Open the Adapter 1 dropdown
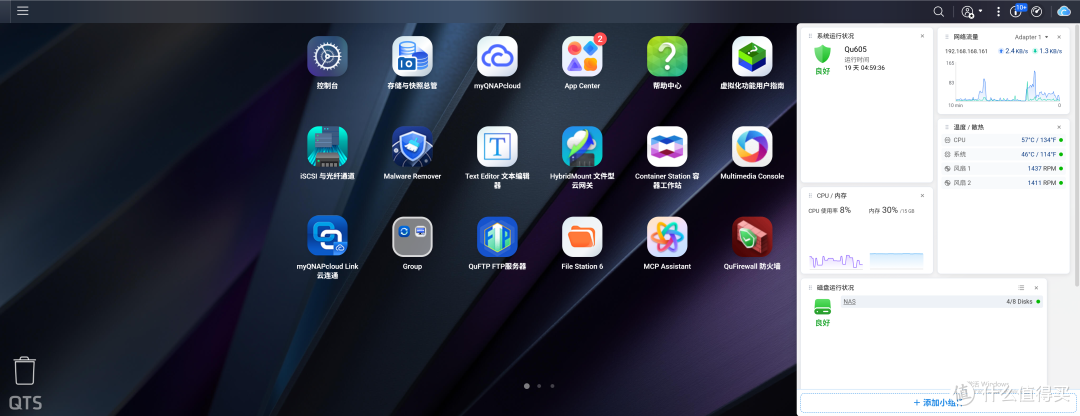Viewport: 1080px width, 416px height. 1031,37
